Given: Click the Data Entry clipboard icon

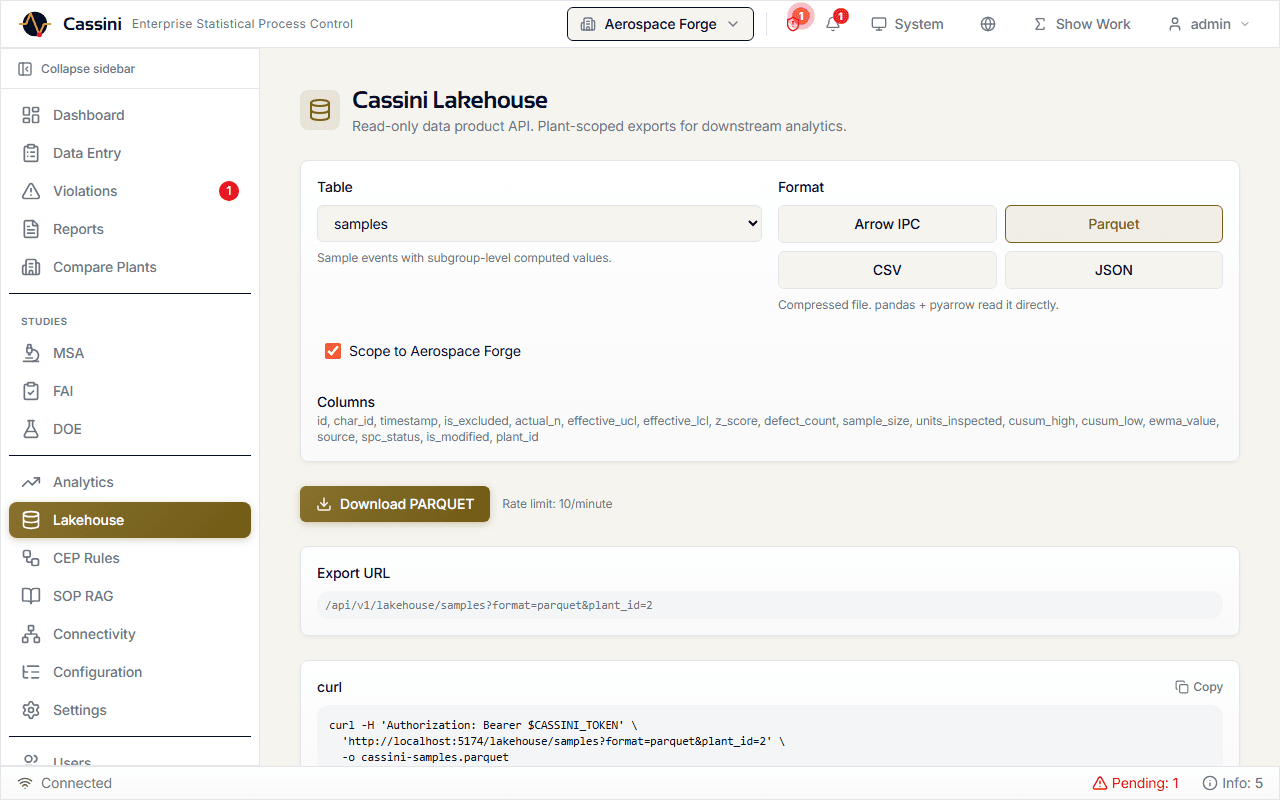Looking at the screenshot, I should click(x=31, y=153).
